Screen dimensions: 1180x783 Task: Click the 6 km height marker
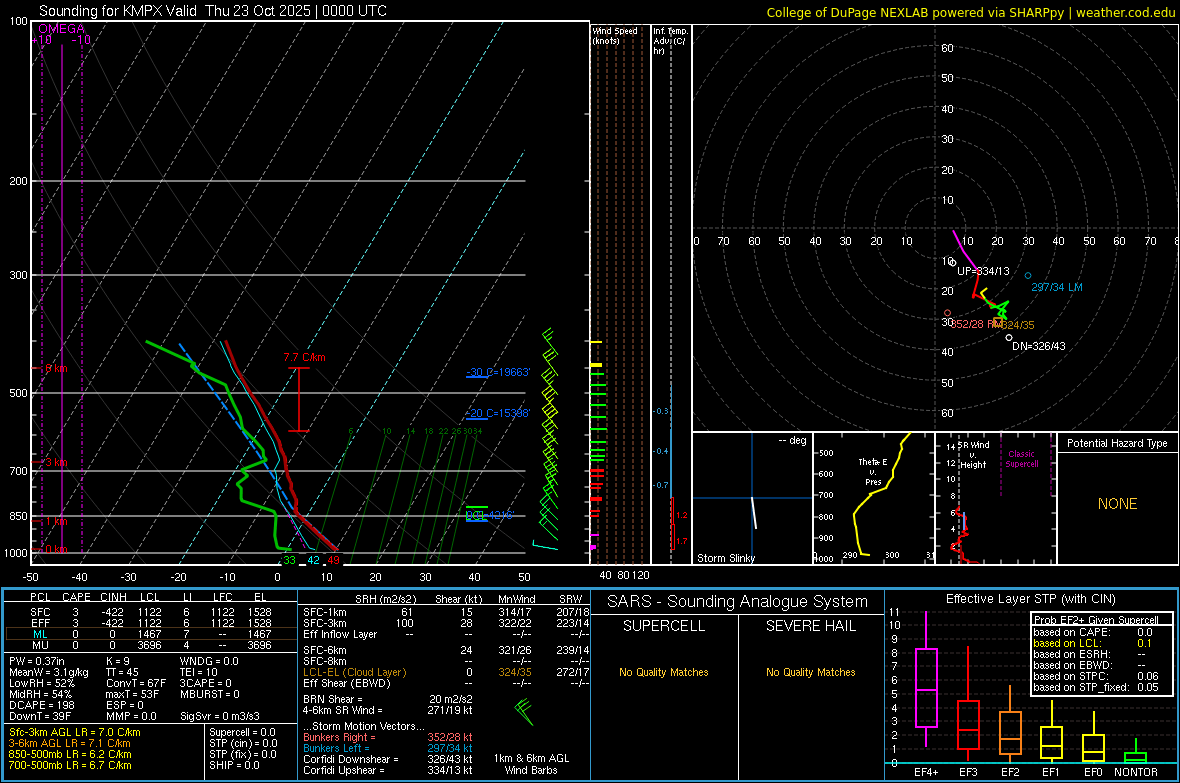[56, 368]
